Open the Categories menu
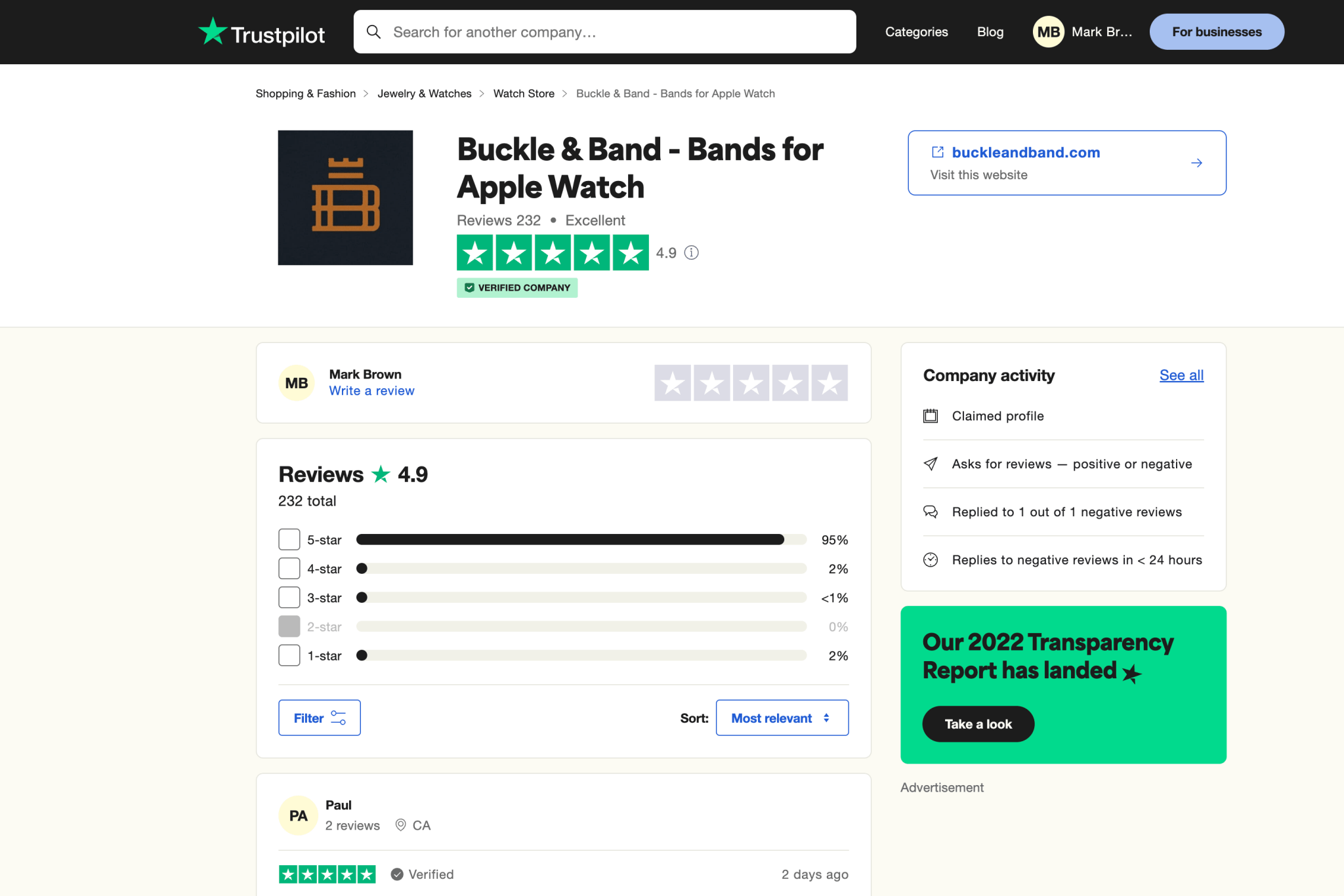Image resolution: width=1344 pixels, height=896 pixels. (x=916, y=31)
